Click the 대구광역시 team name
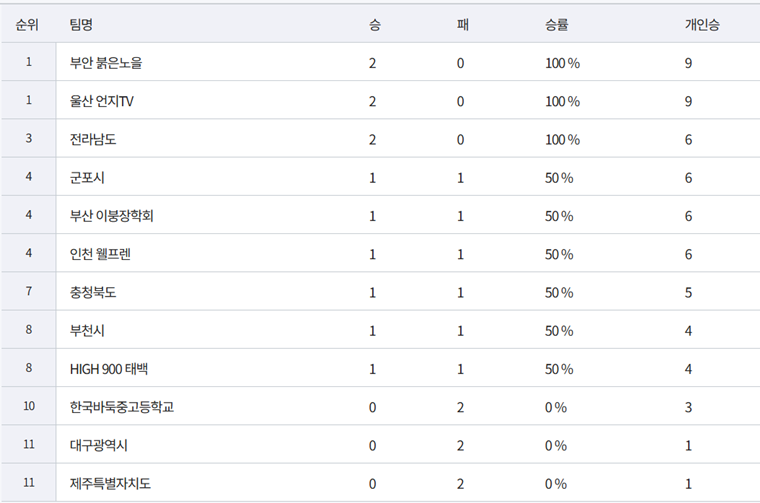The image size is (760, 503). [99, 446]
